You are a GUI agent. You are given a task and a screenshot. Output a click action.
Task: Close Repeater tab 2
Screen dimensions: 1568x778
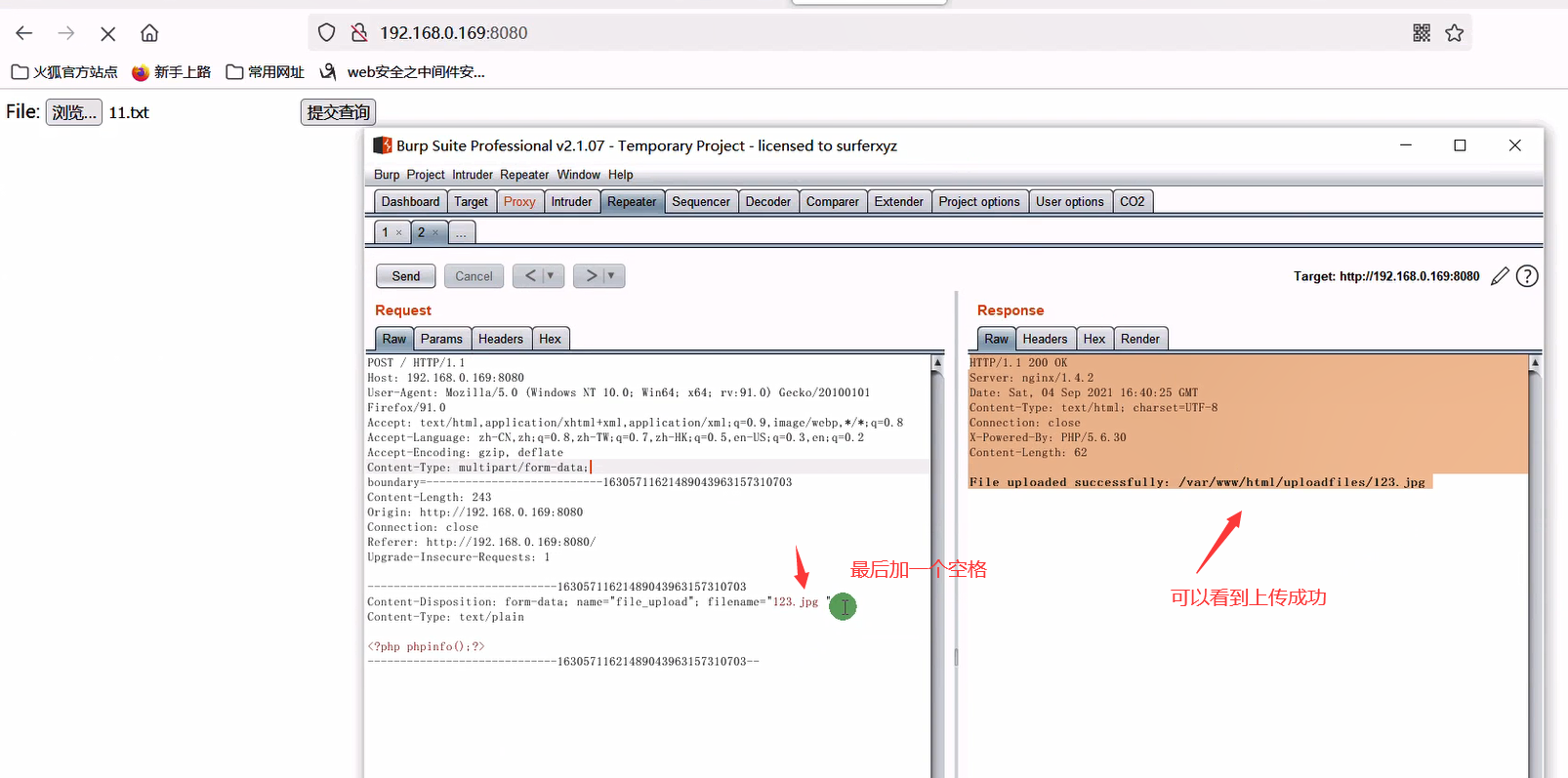[x=435, y=232]
